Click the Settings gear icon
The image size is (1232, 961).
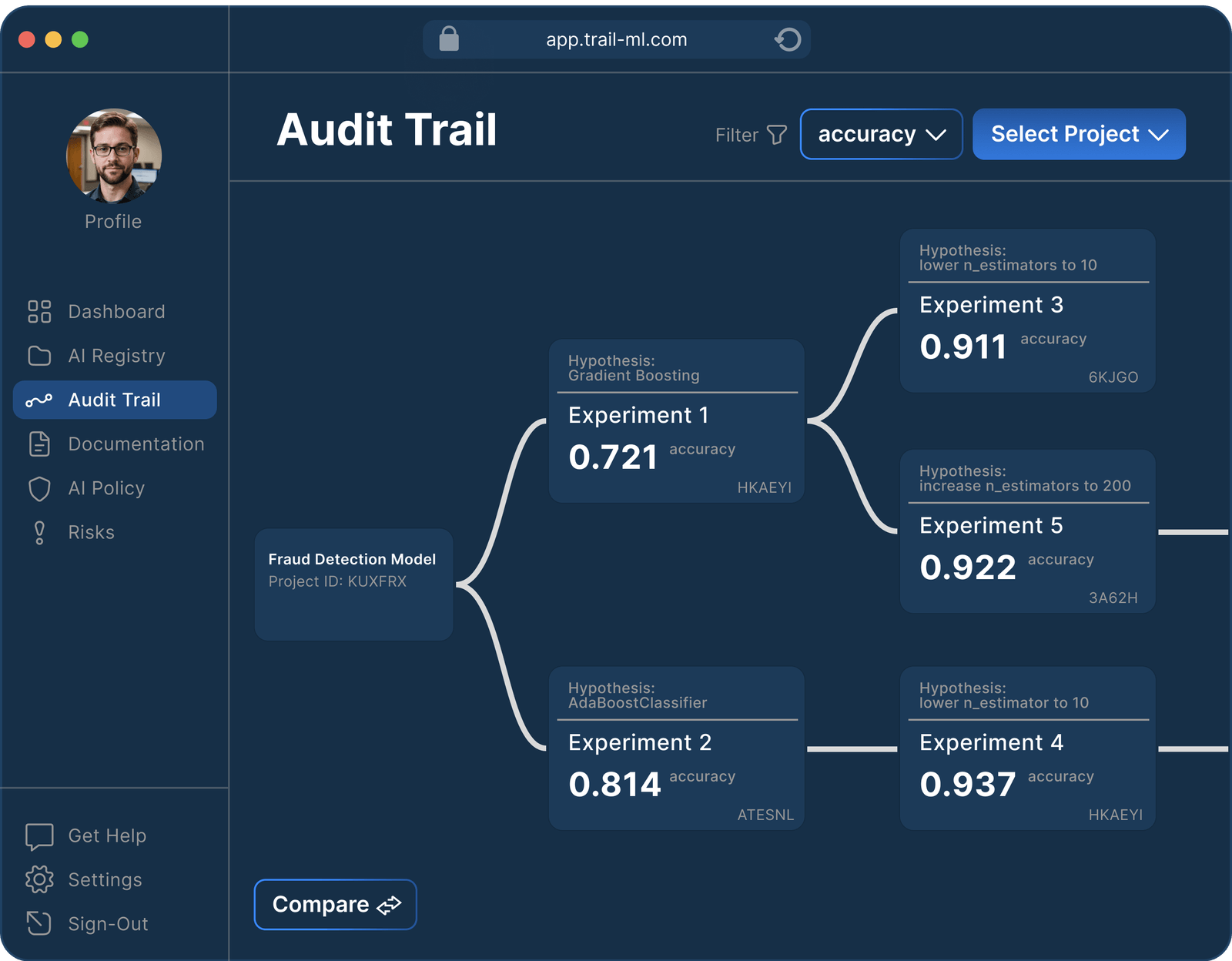39,879
